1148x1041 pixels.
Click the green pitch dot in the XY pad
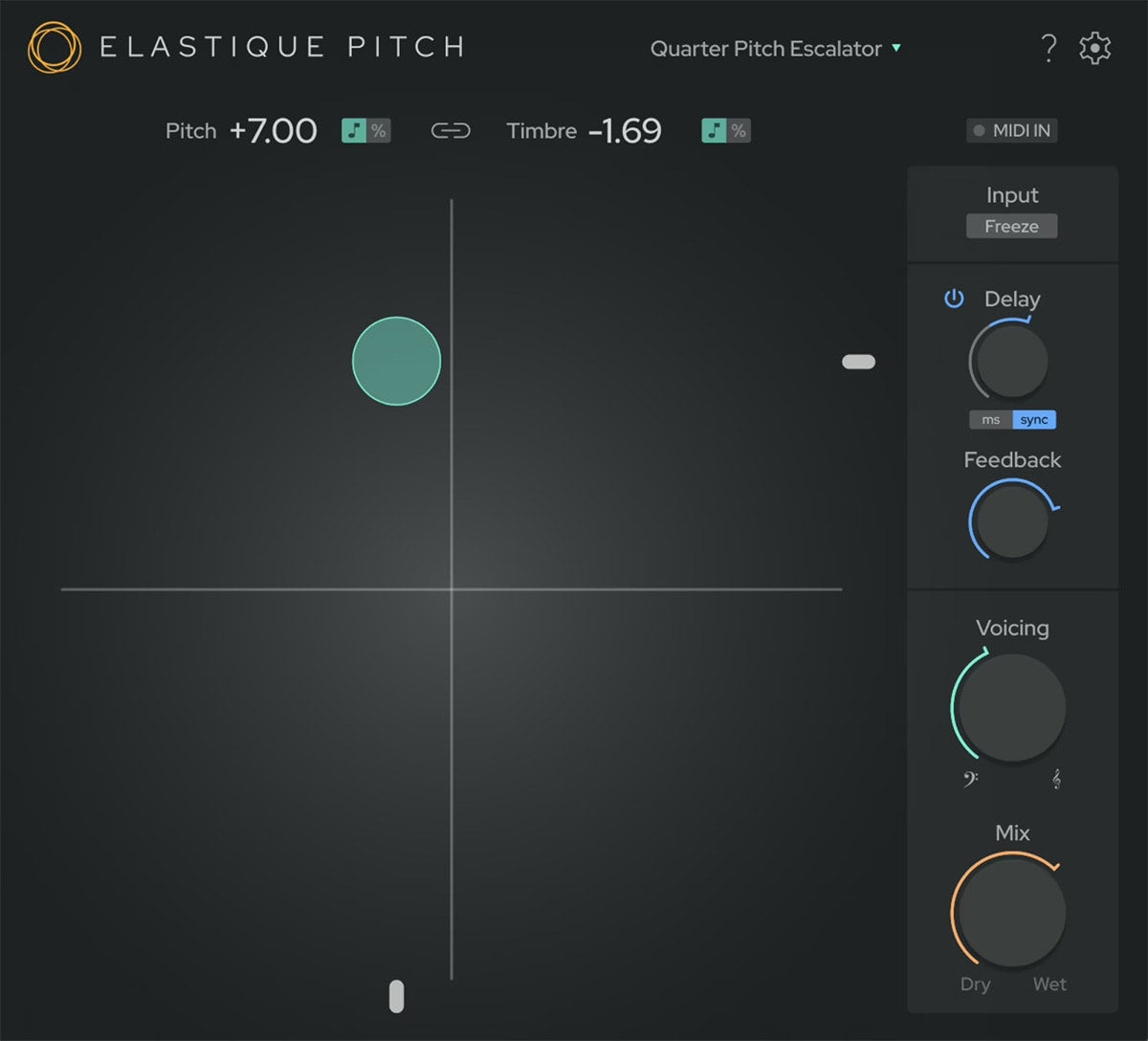[x=396, y=361]
